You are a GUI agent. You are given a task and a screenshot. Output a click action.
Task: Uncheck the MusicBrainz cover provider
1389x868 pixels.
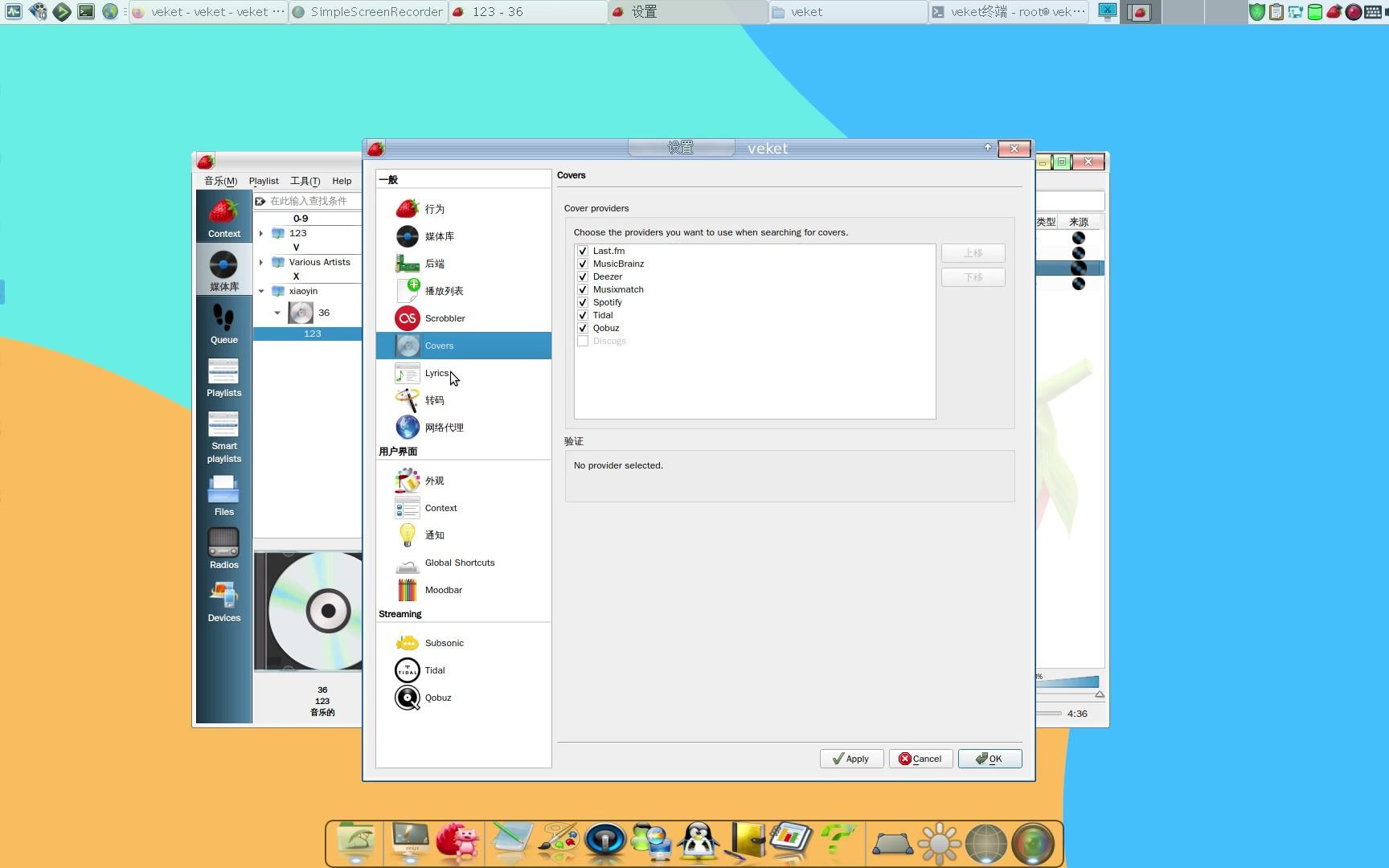583,264
